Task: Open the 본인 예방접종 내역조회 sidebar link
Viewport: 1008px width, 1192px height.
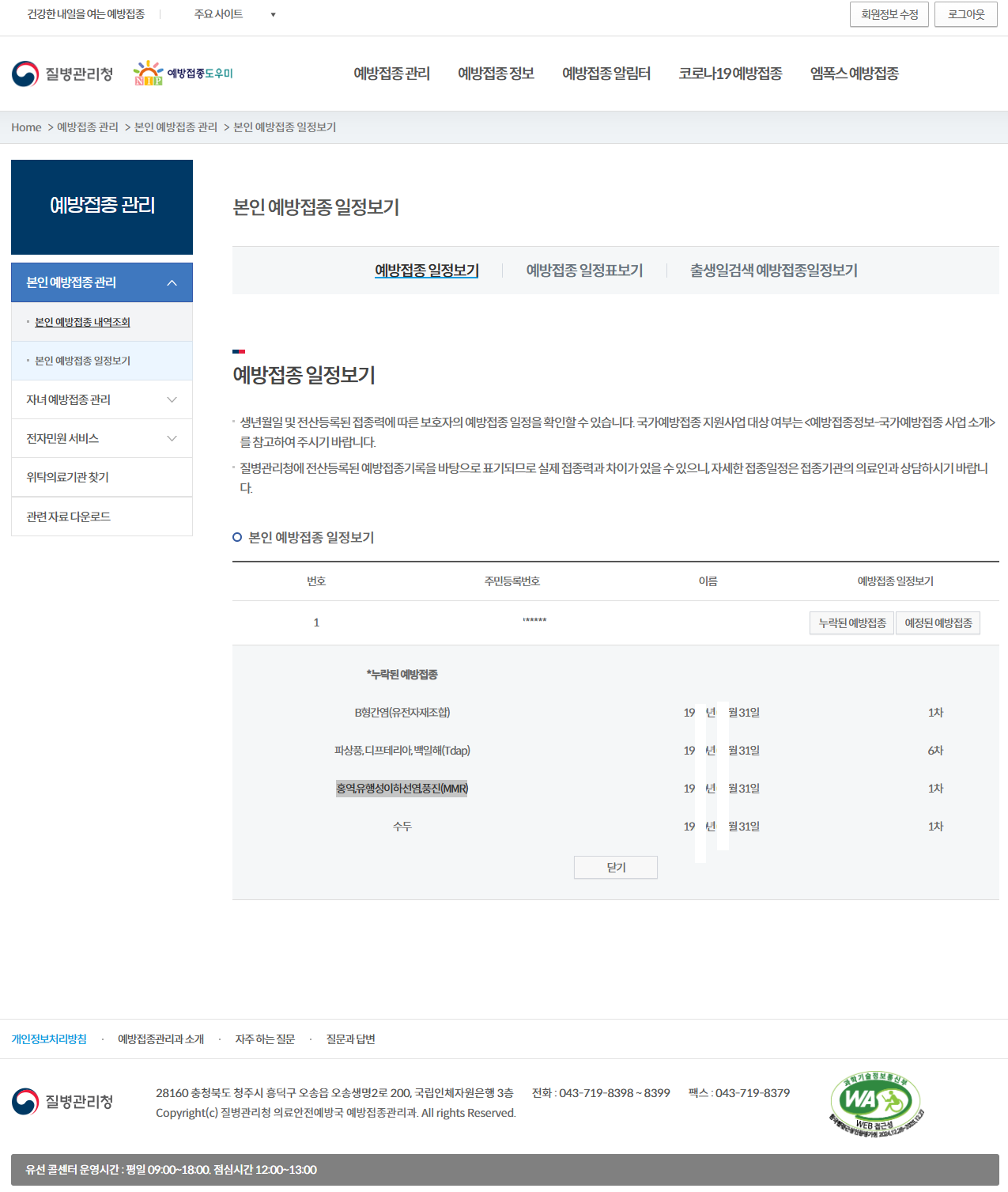Action: [81, 322]
